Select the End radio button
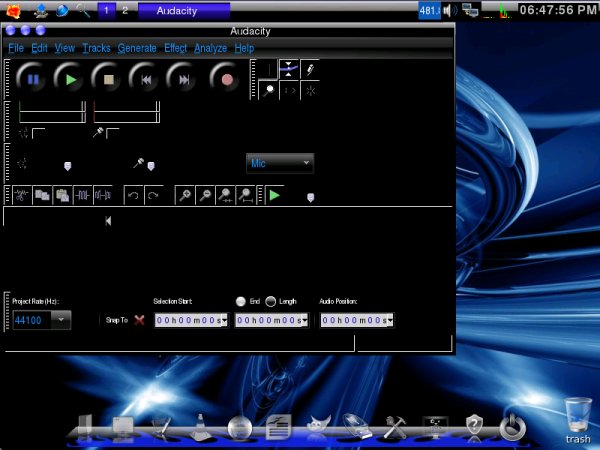Screen dimensions: 600x450 241,301
